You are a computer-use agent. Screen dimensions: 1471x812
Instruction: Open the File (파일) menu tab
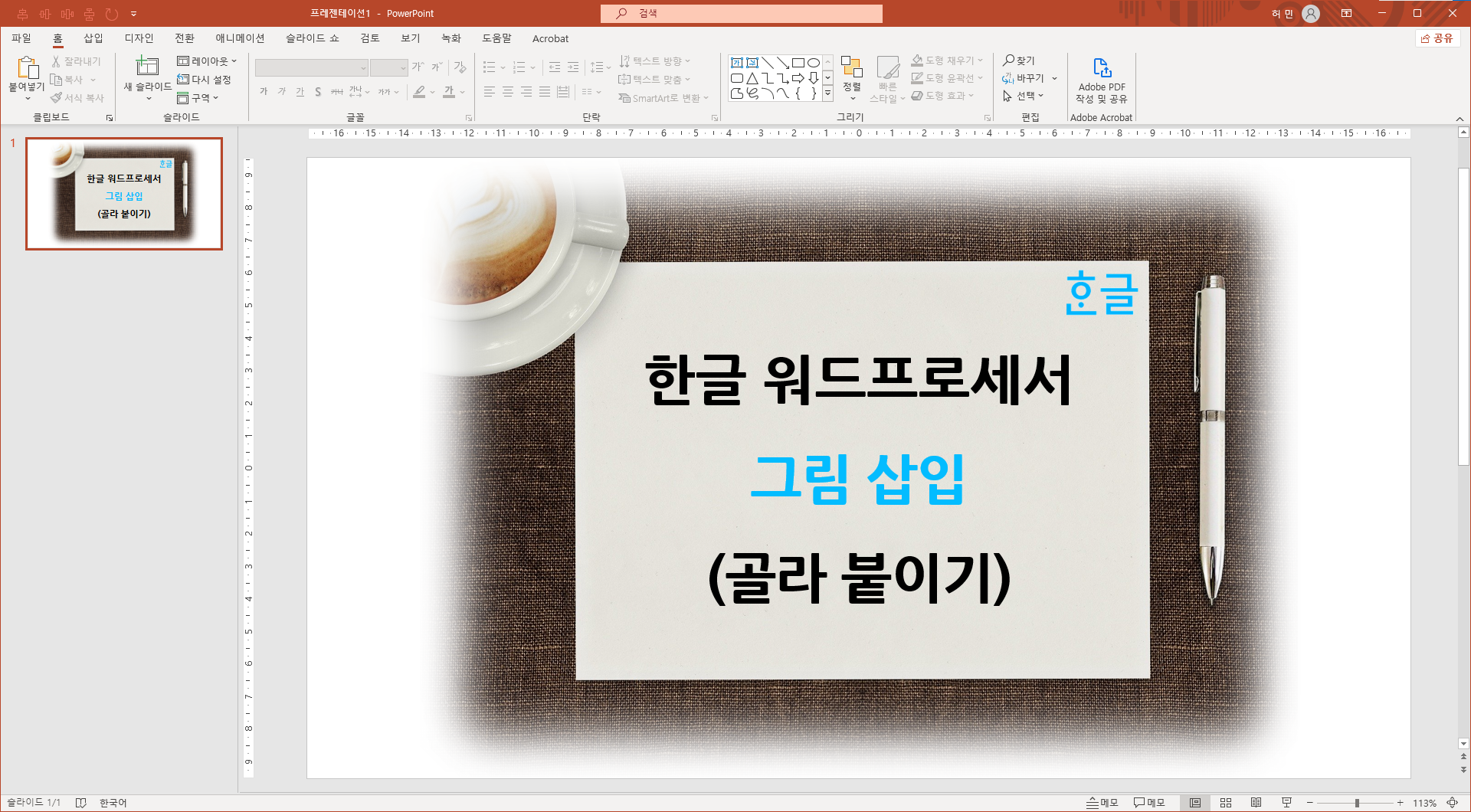pos(21,38)
